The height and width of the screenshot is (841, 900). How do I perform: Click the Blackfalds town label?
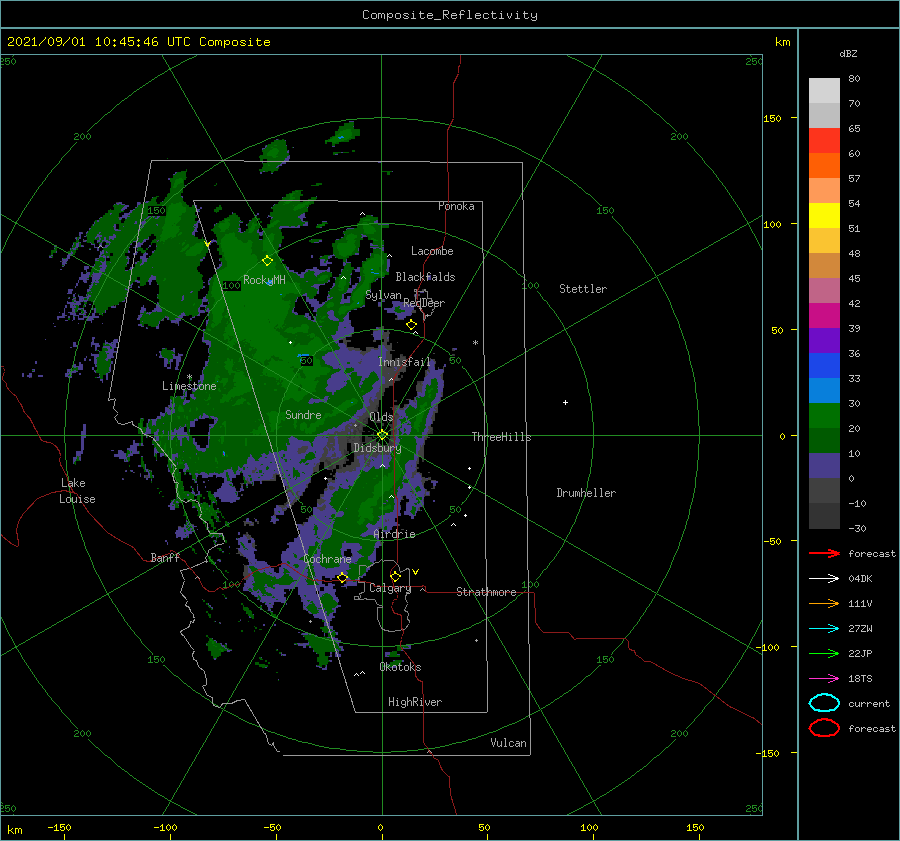point(425,277)
